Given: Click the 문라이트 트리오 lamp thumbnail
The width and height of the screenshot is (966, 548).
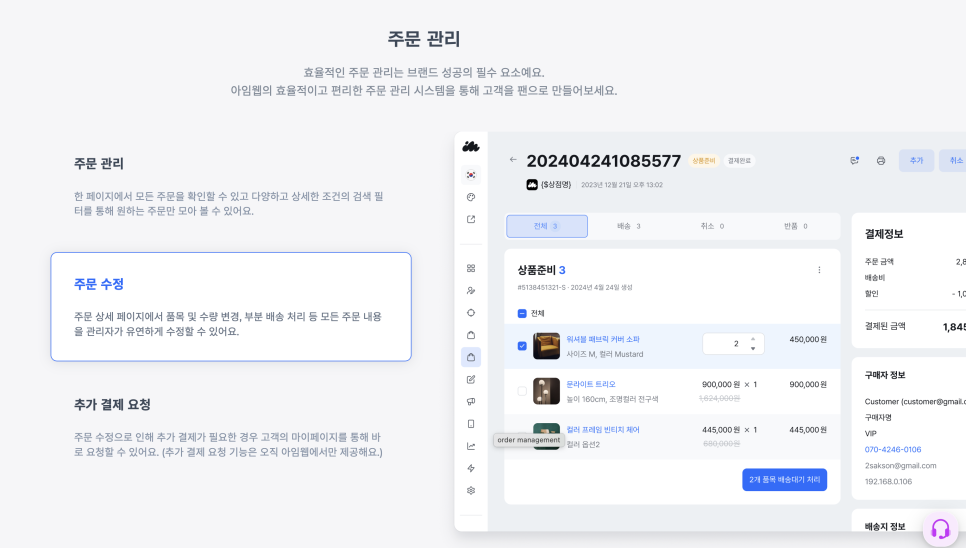Looking at the screenshot, I should point(546,391).
